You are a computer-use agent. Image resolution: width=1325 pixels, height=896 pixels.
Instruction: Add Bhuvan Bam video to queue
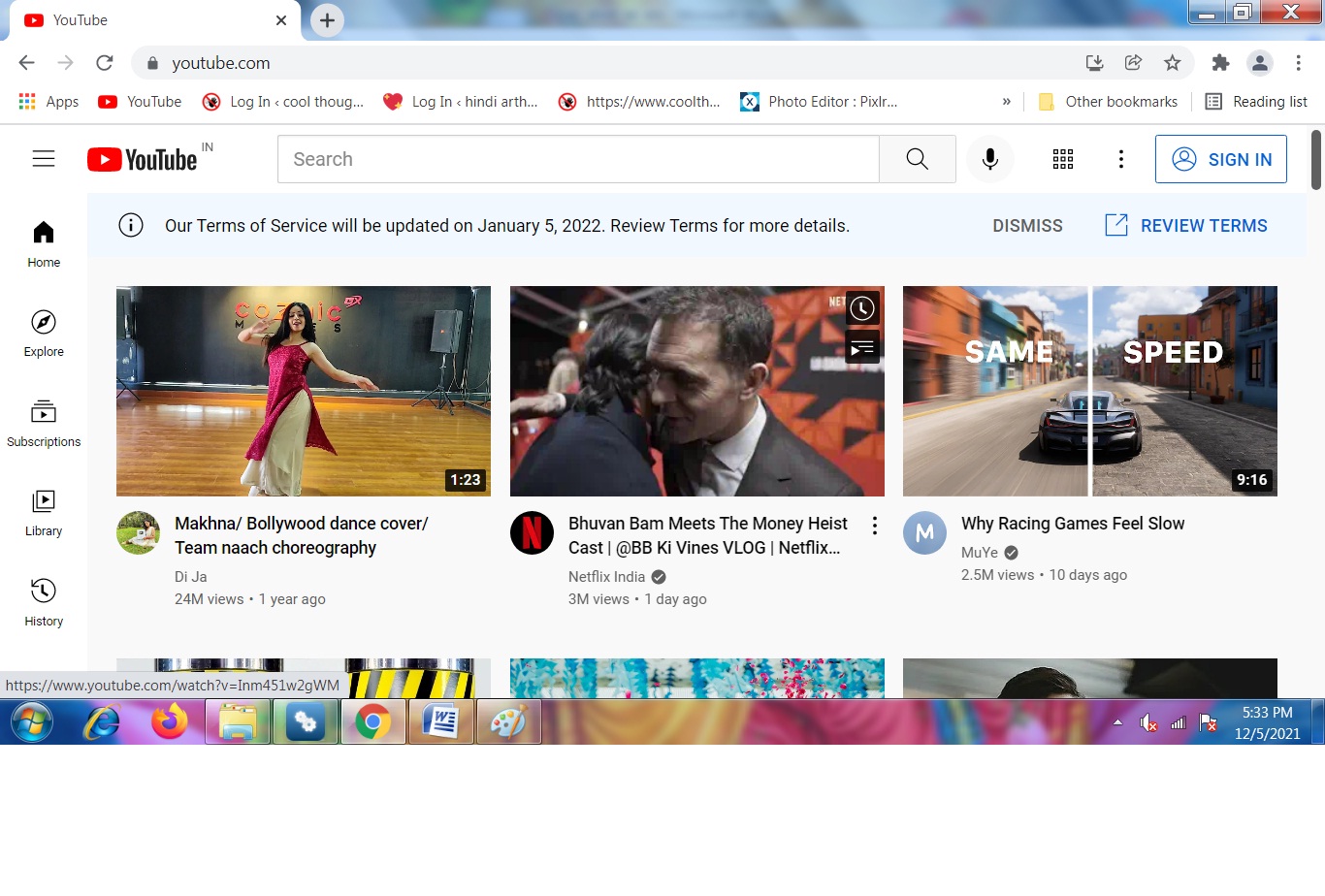862,346
